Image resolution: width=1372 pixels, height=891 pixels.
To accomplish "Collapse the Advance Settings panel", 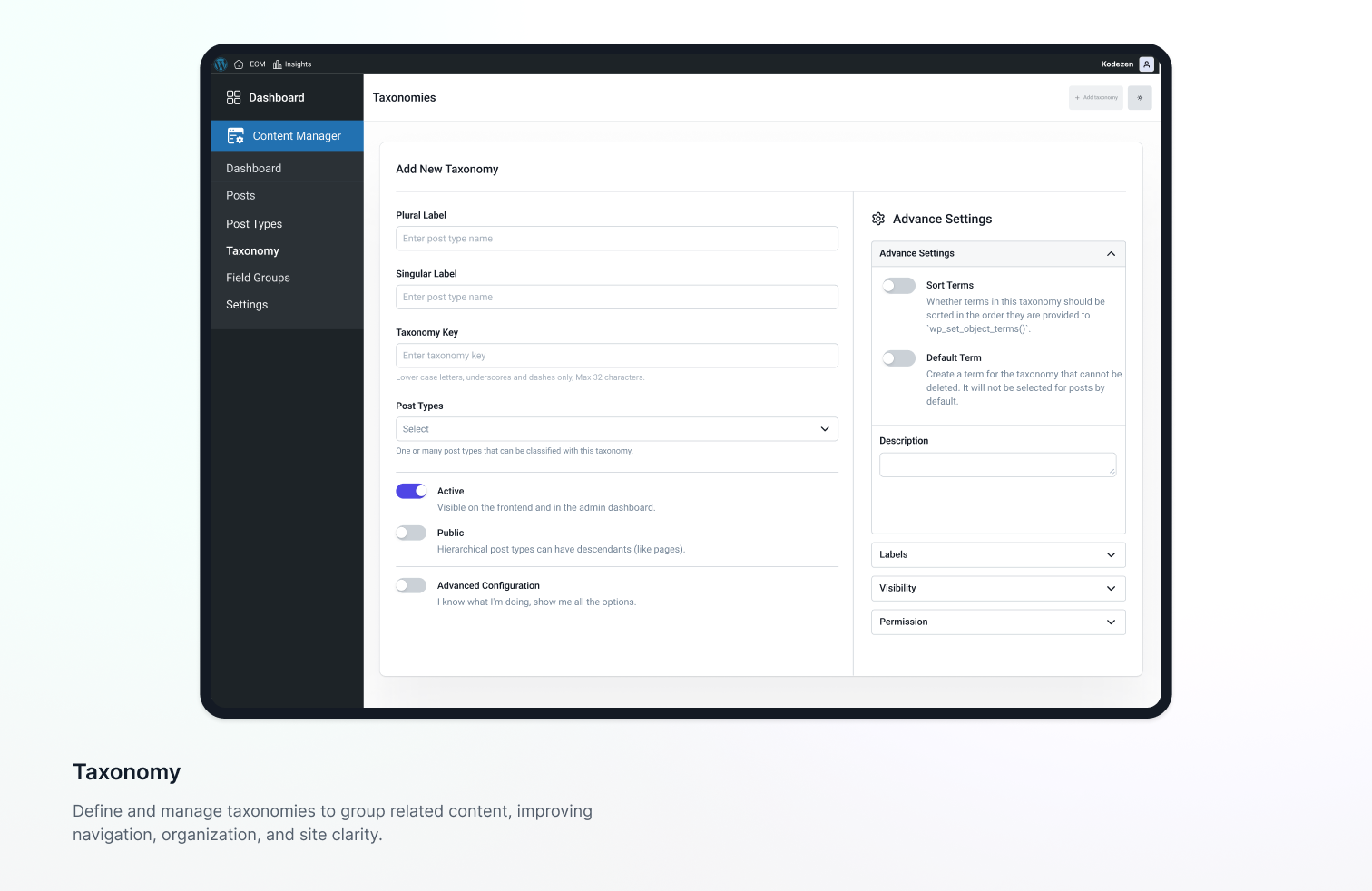I will pyautogui.click(x=1111, y=253).
